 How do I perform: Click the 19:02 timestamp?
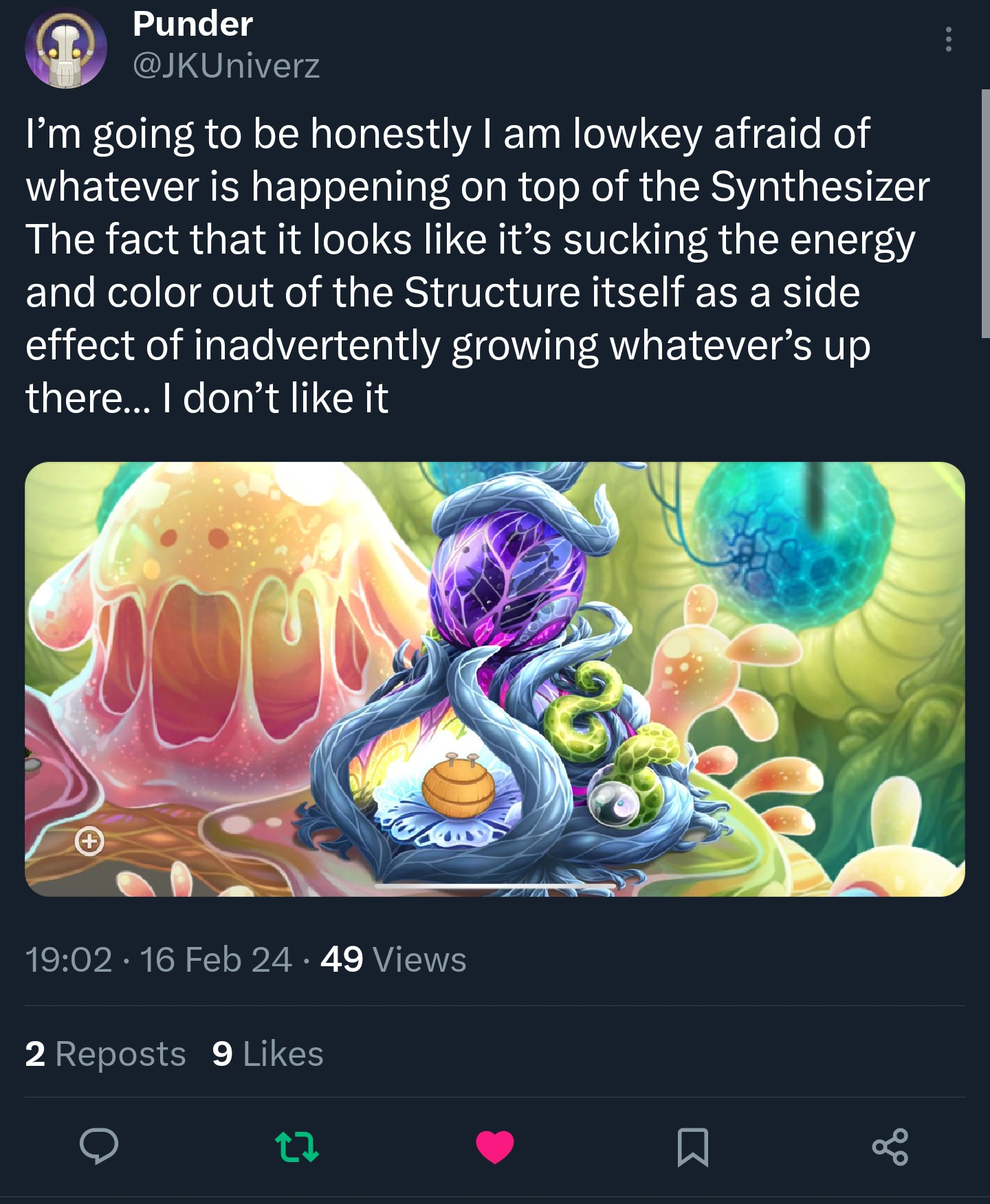(x=69, y=959)
